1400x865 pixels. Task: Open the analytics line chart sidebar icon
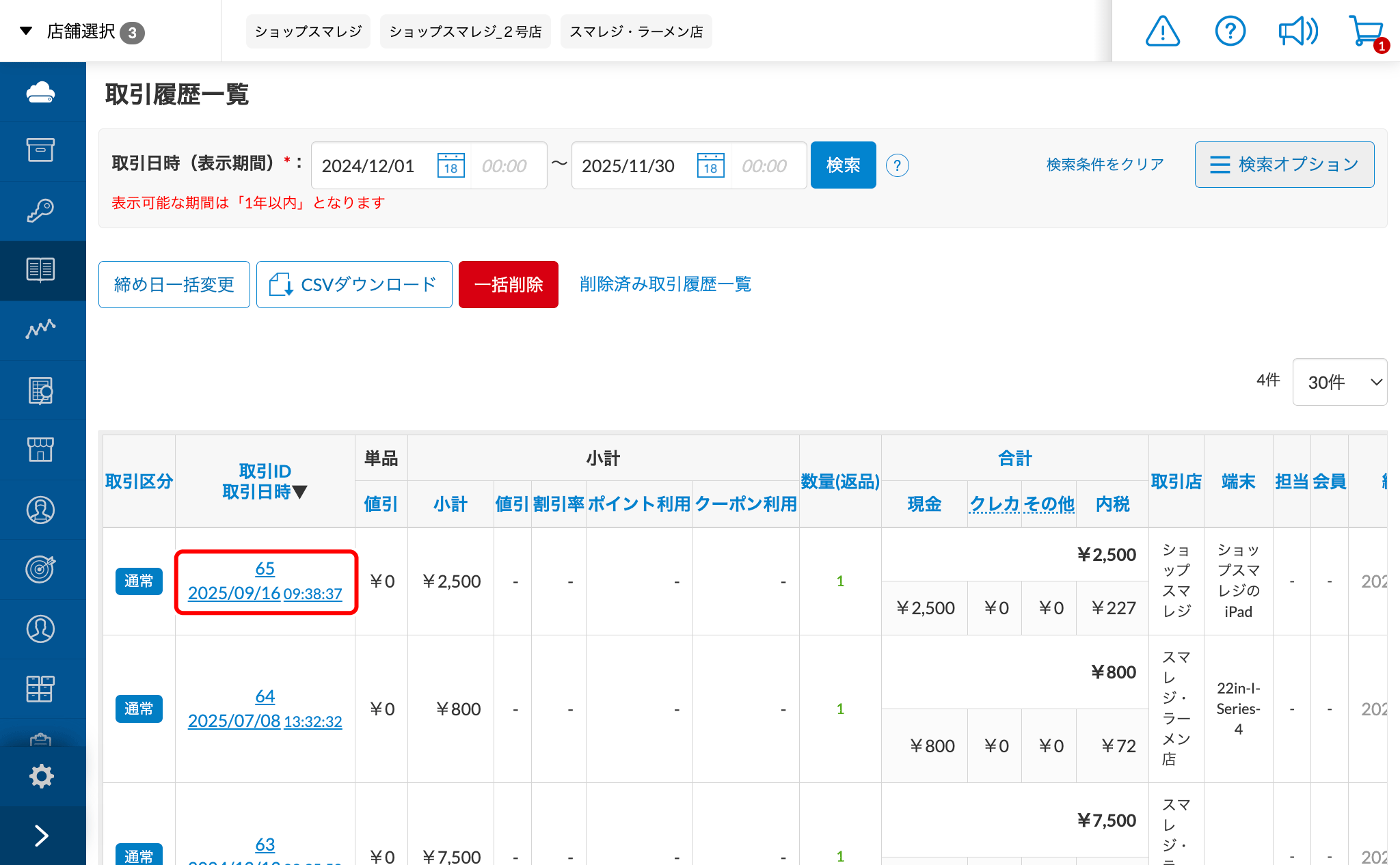click(41, 329)
